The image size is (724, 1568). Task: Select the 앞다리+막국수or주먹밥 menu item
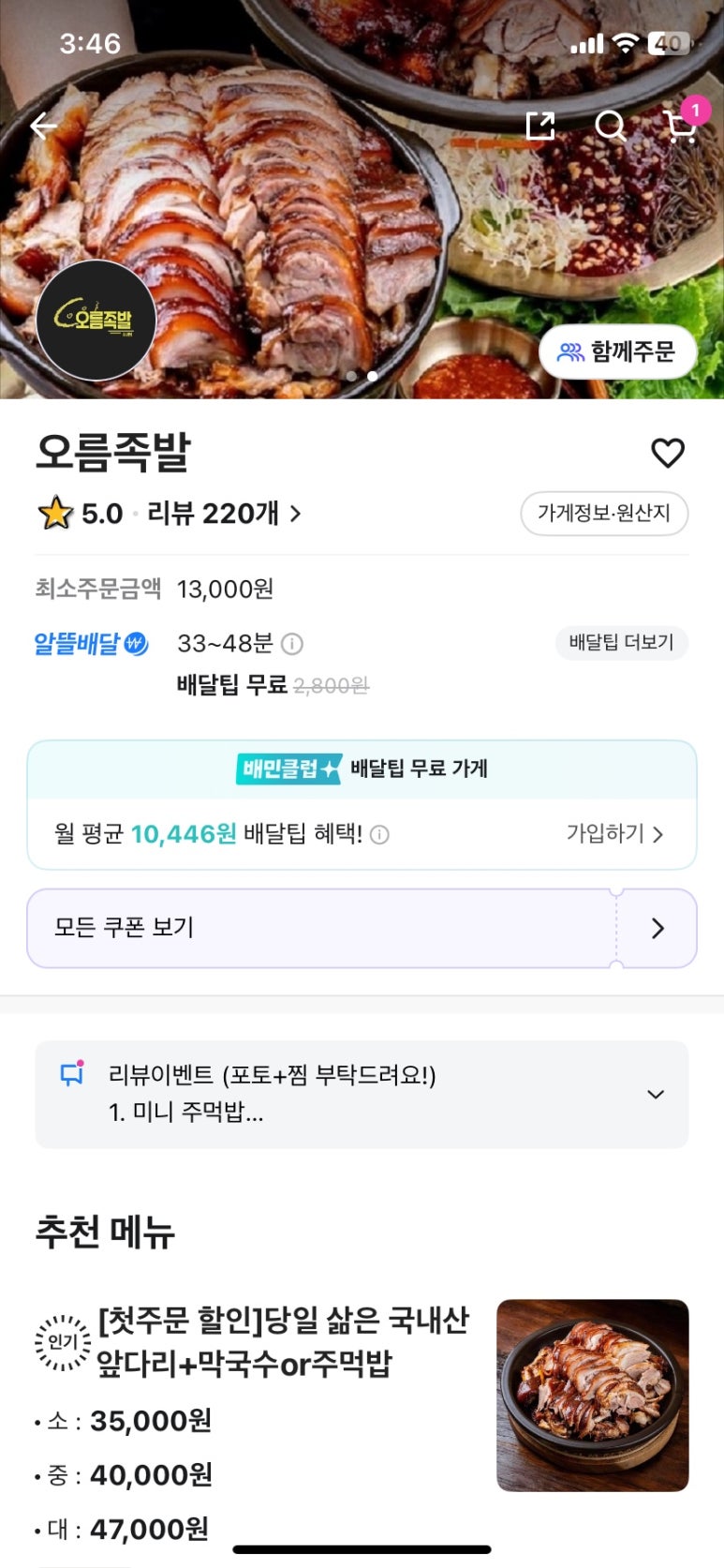pyautogui.click(x=281, y=1341)
